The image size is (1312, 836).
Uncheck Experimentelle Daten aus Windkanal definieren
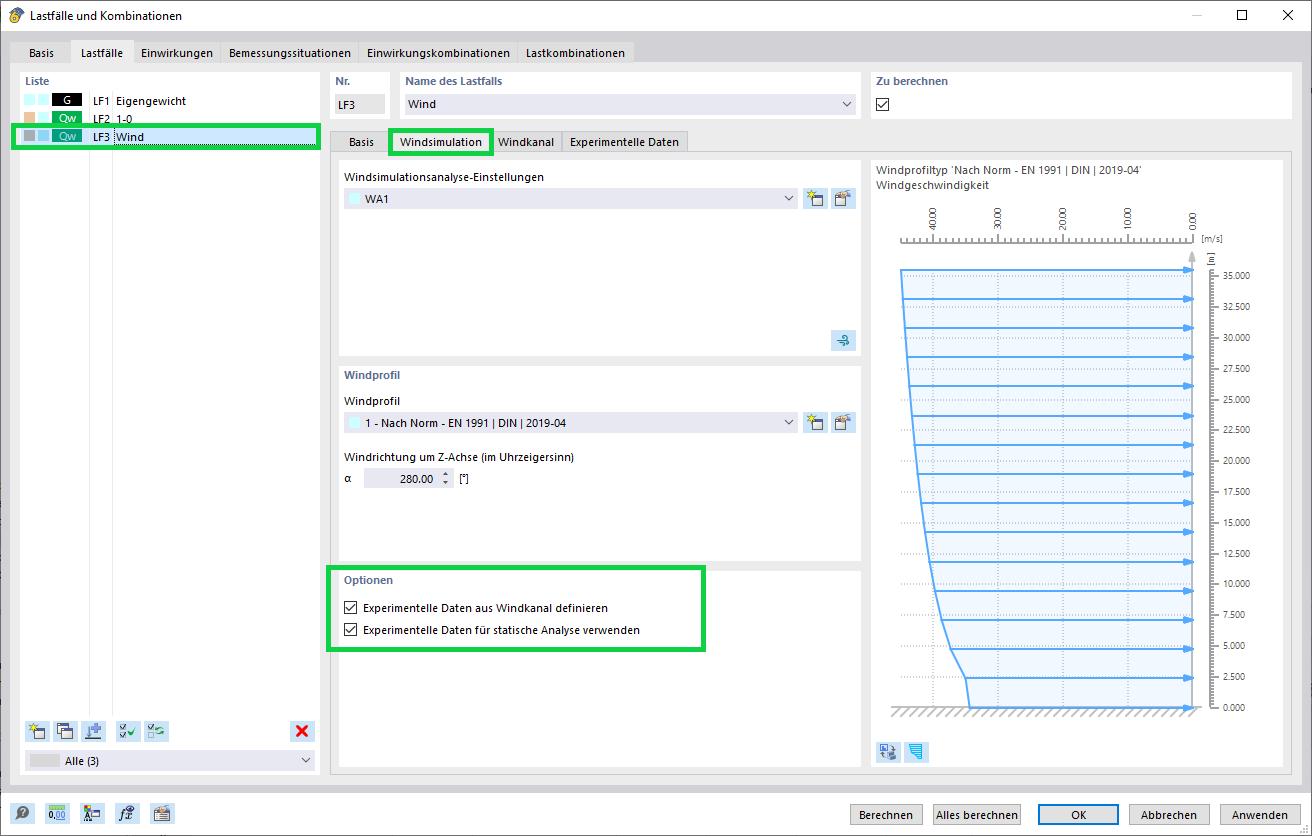(350, 607)
